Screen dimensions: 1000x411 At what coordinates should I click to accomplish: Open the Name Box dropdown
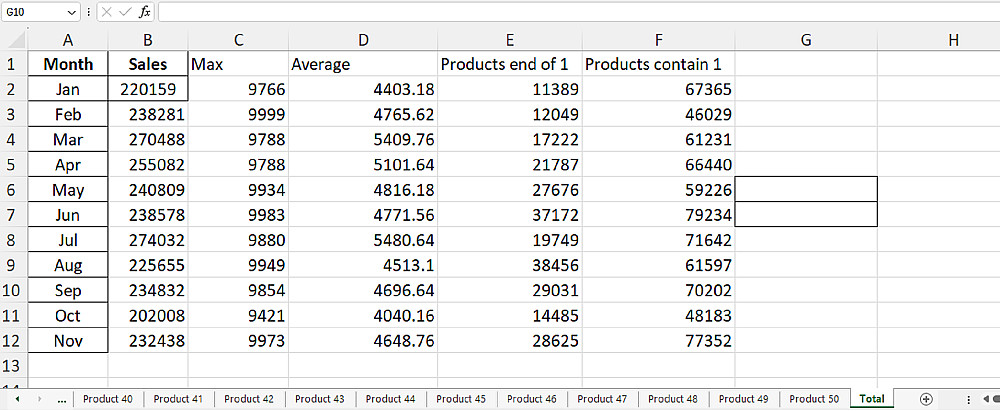pyautogui.click(x=70, y=12)
